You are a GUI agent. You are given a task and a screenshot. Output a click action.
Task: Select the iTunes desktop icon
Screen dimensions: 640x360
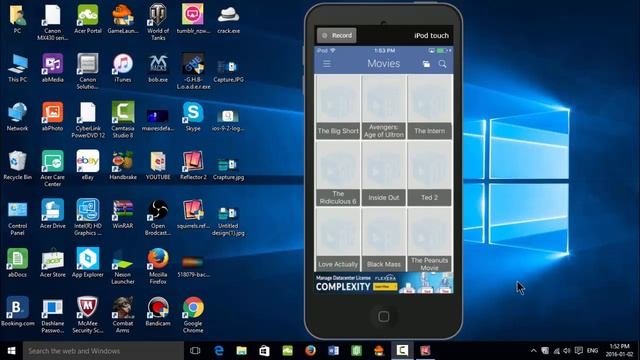click(123, 68)
